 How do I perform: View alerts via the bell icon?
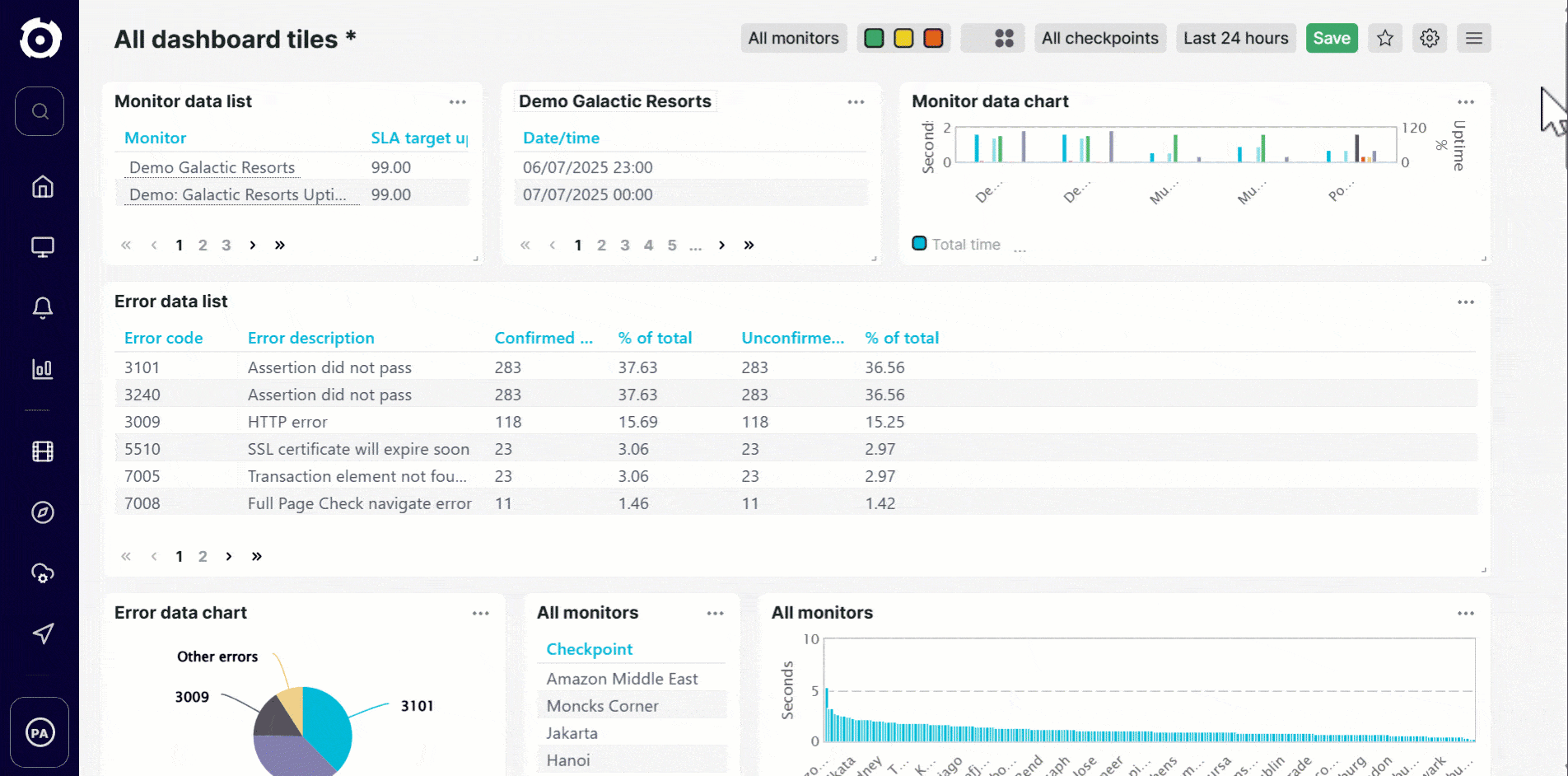click(x=41, y=307)
